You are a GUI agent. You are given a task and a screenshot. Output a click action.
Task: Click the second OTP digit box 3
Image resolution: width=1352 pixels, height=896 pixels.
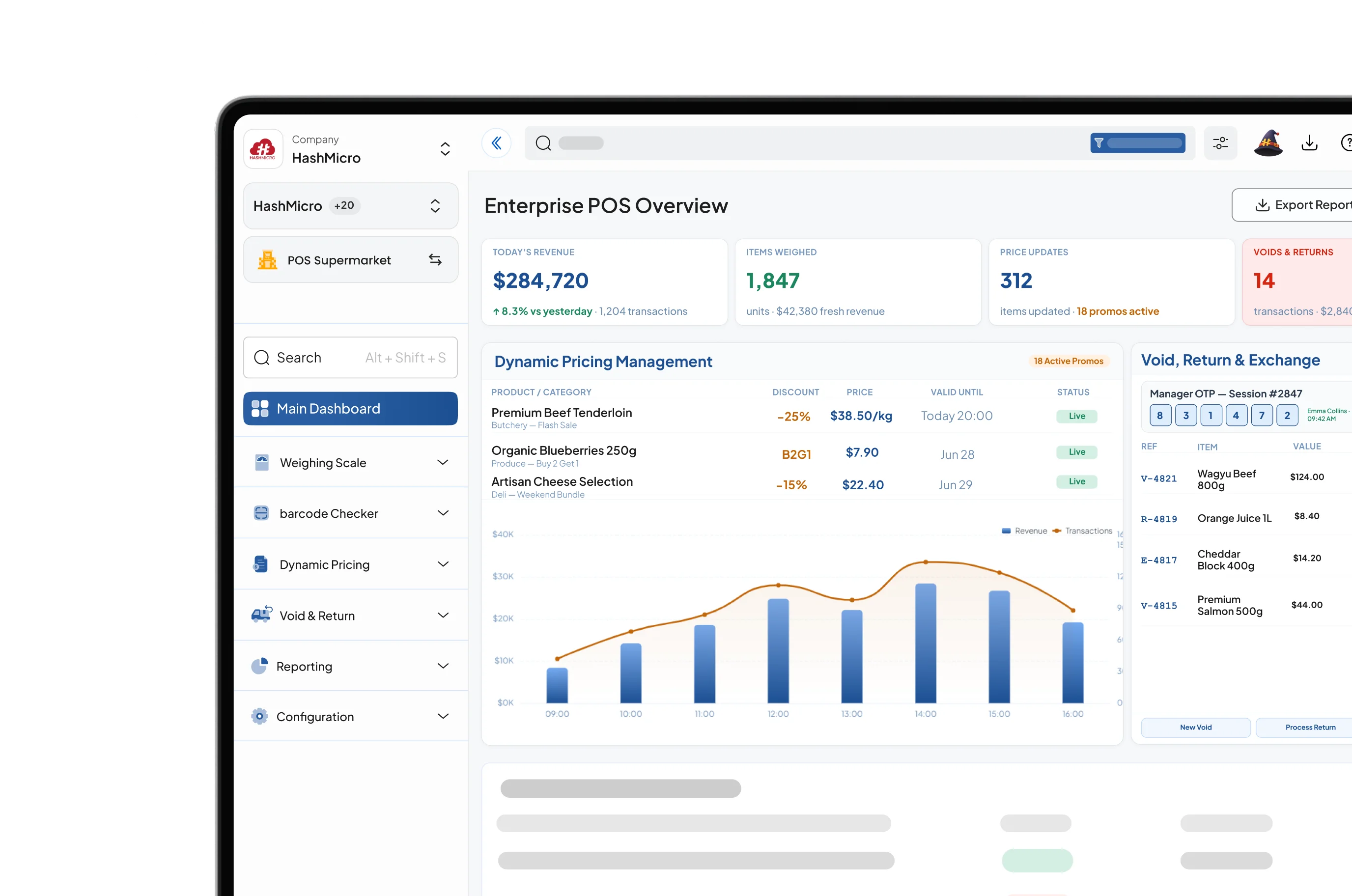(1186, 416)
